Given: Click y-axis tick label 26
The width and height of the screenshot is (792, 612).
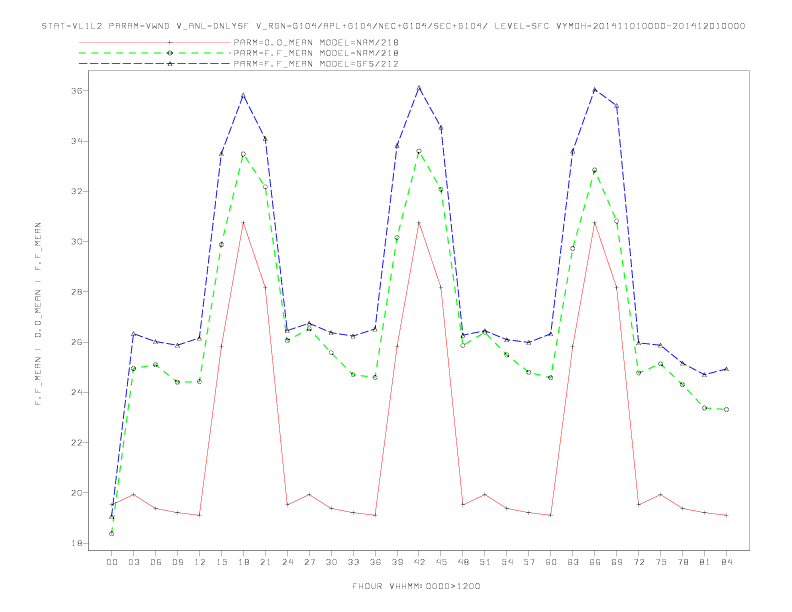Looking at the screenshot, I should tap(77, 342).
